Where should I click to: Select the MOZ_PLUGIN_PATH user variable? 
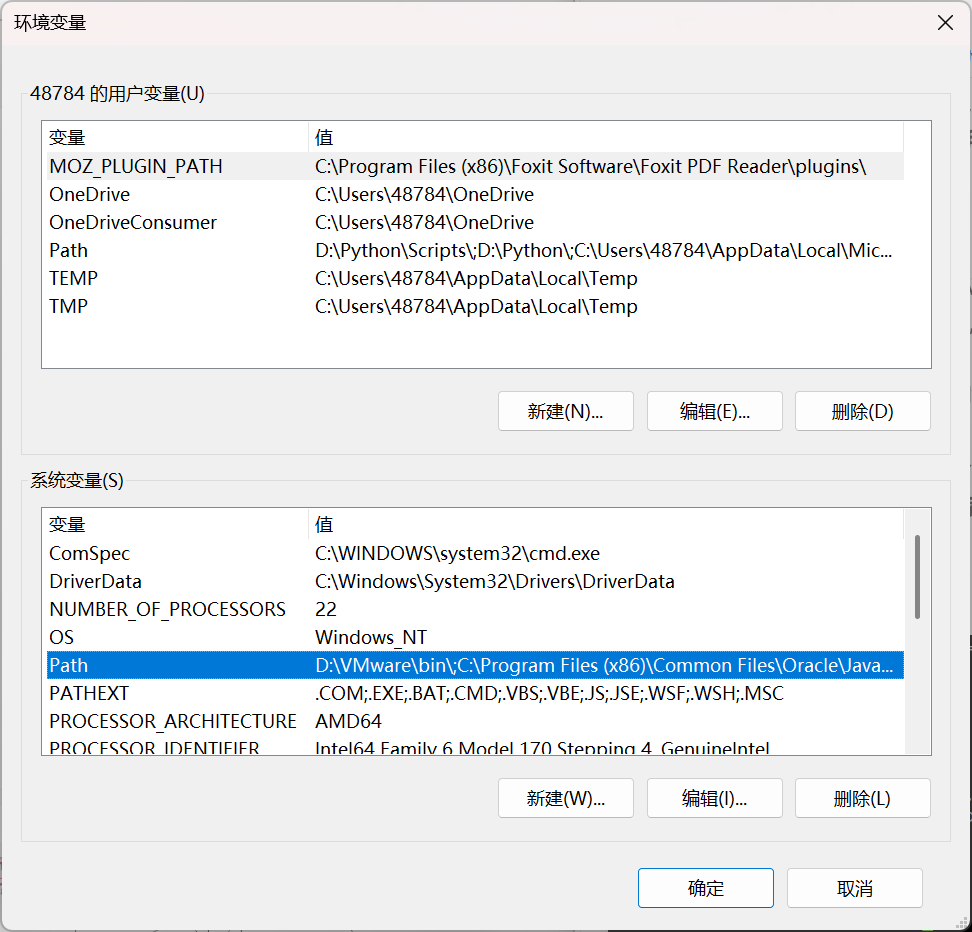coord(475,166)
